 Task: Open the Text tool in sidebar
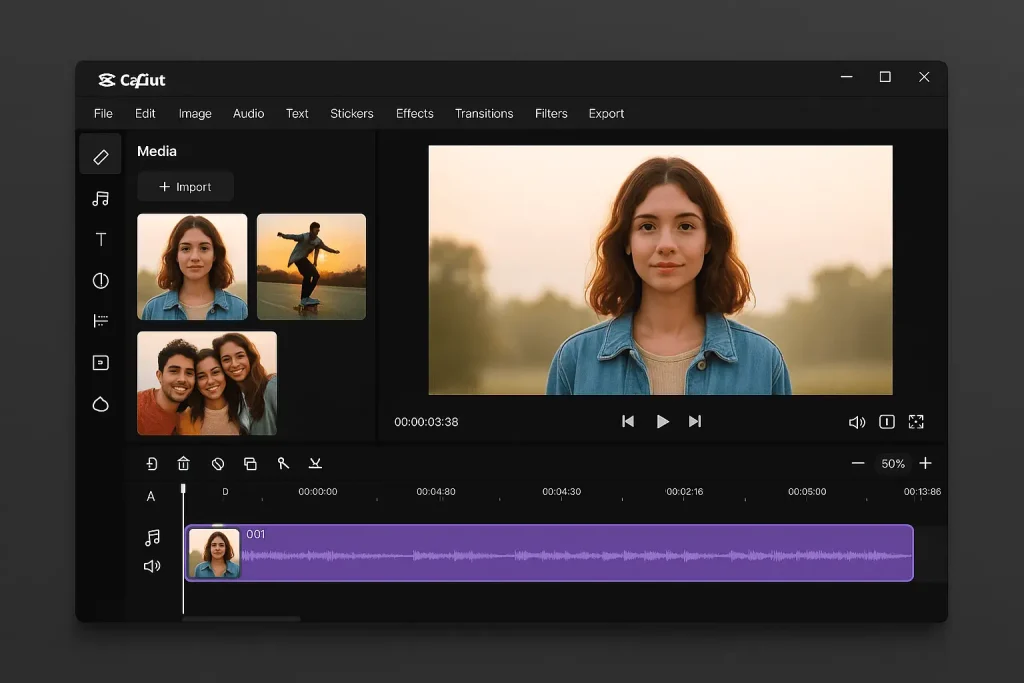pos(100,240)
